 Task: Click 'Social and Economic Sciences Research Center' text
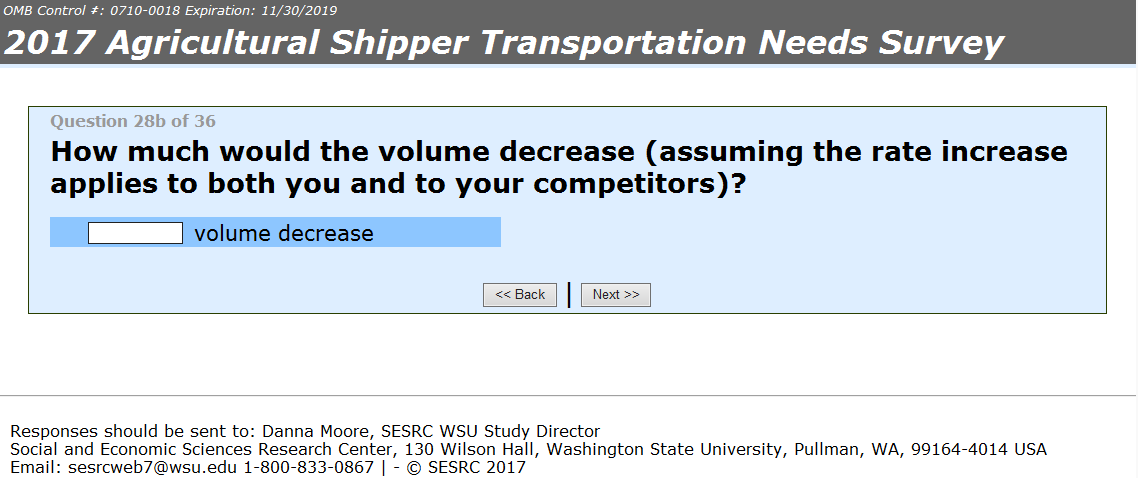(x=197, y=450)
